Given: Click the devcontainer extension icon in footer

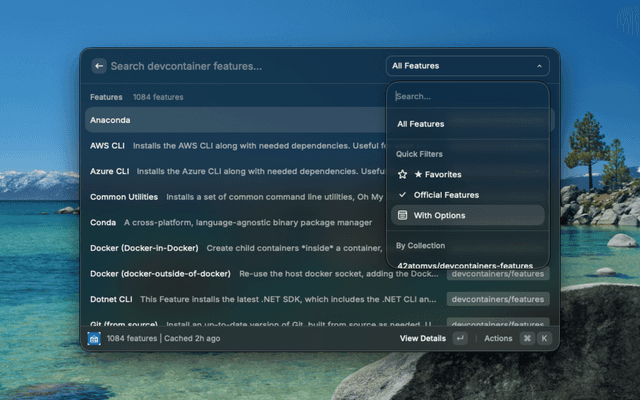Looking at the screenshot, I should (95, 339).
